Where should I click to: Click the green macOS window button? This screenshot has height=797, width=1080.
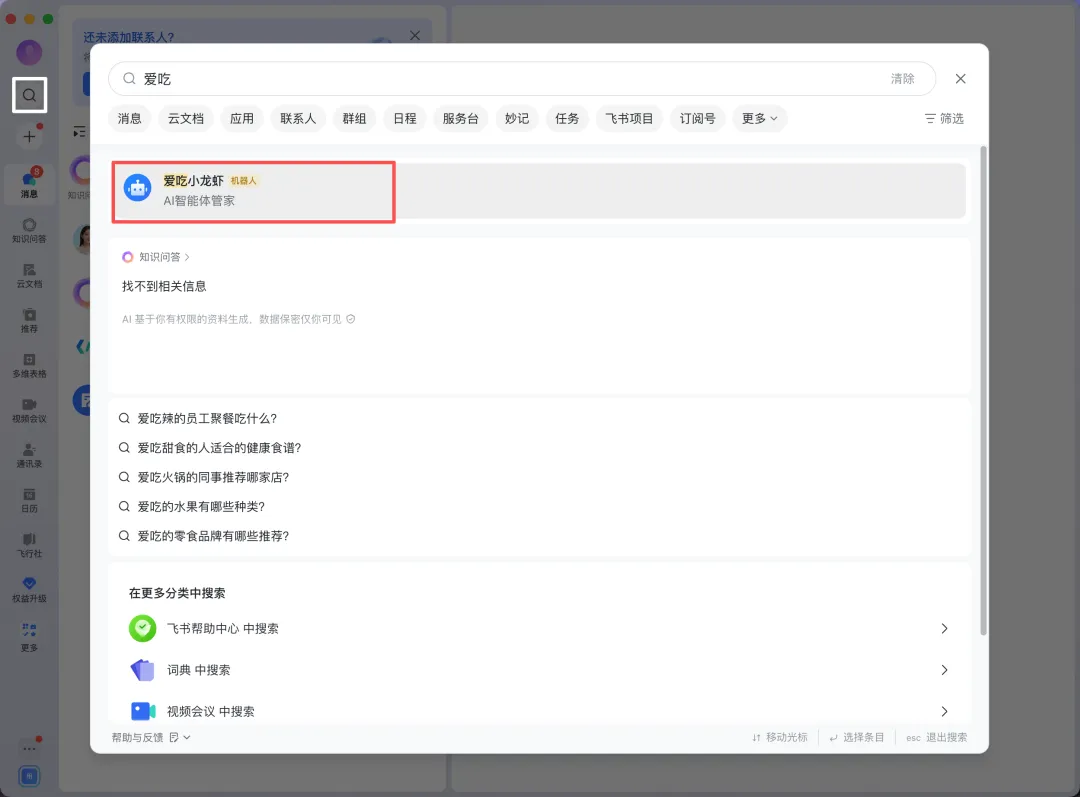(48, 19)
